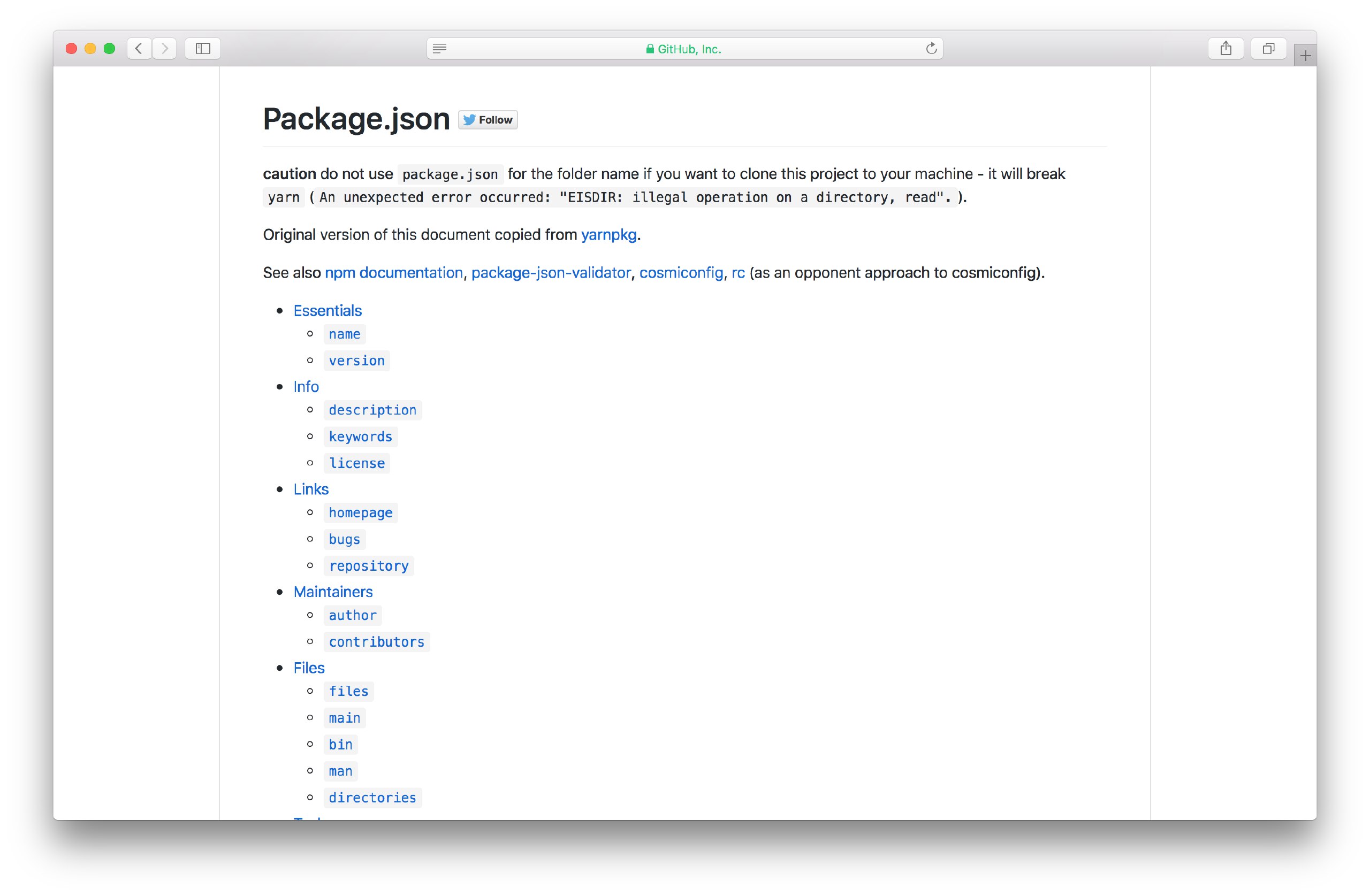Click the EISDIR error message code text
This screenshot has height=896, width=1370.
[x=635, y=197]
